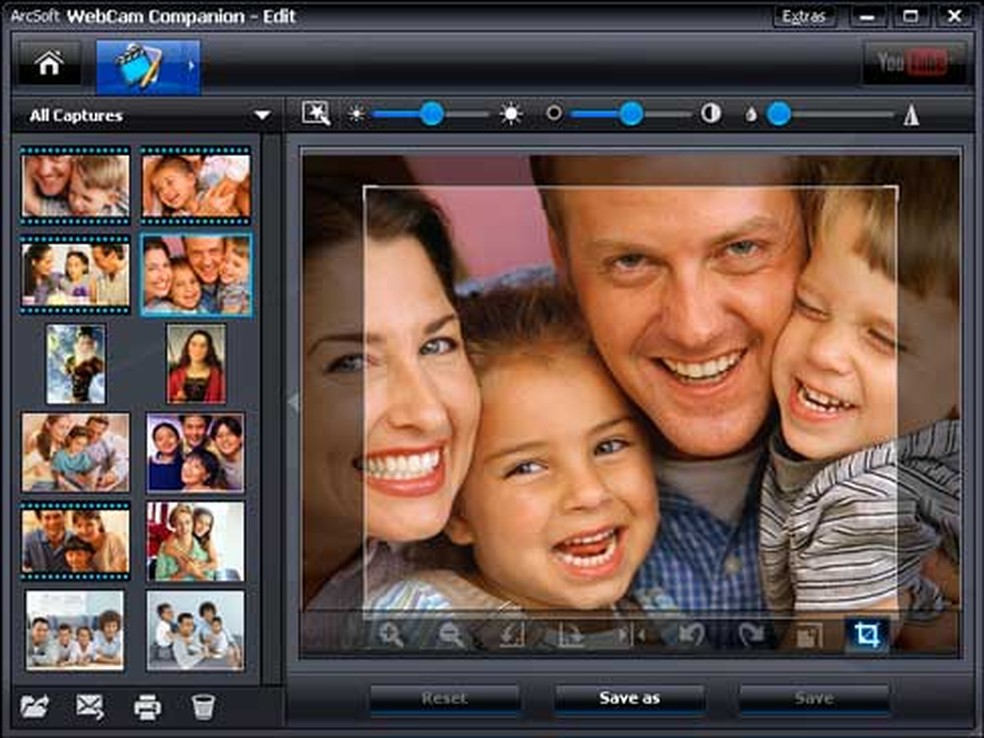Print the selected capture
Screen dimensions: 984x738
[147, 707]
